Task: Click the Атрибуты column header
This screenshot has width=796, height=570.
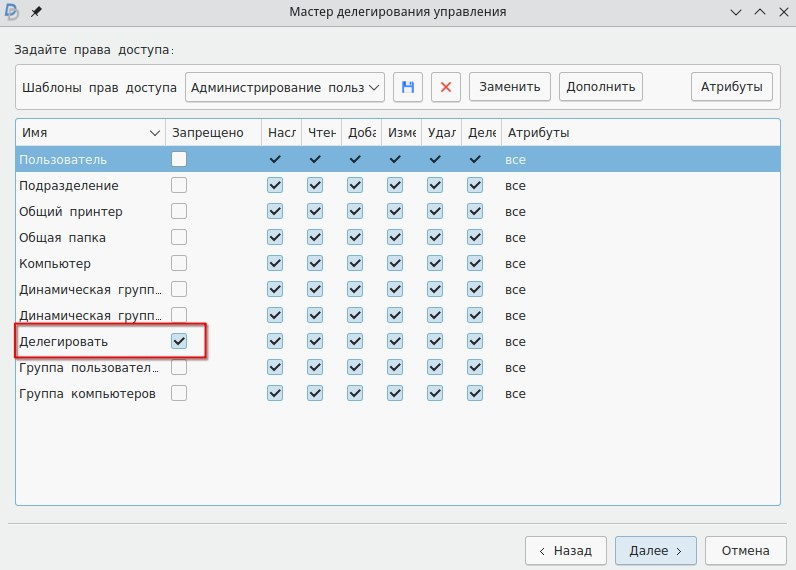Action: coord(539,133)
